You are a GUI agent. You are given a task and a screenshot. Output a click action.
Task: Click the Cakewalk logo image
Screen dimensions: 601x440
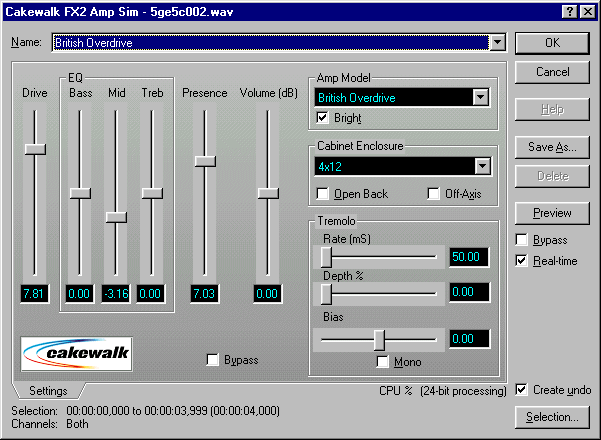coord(77,354)
